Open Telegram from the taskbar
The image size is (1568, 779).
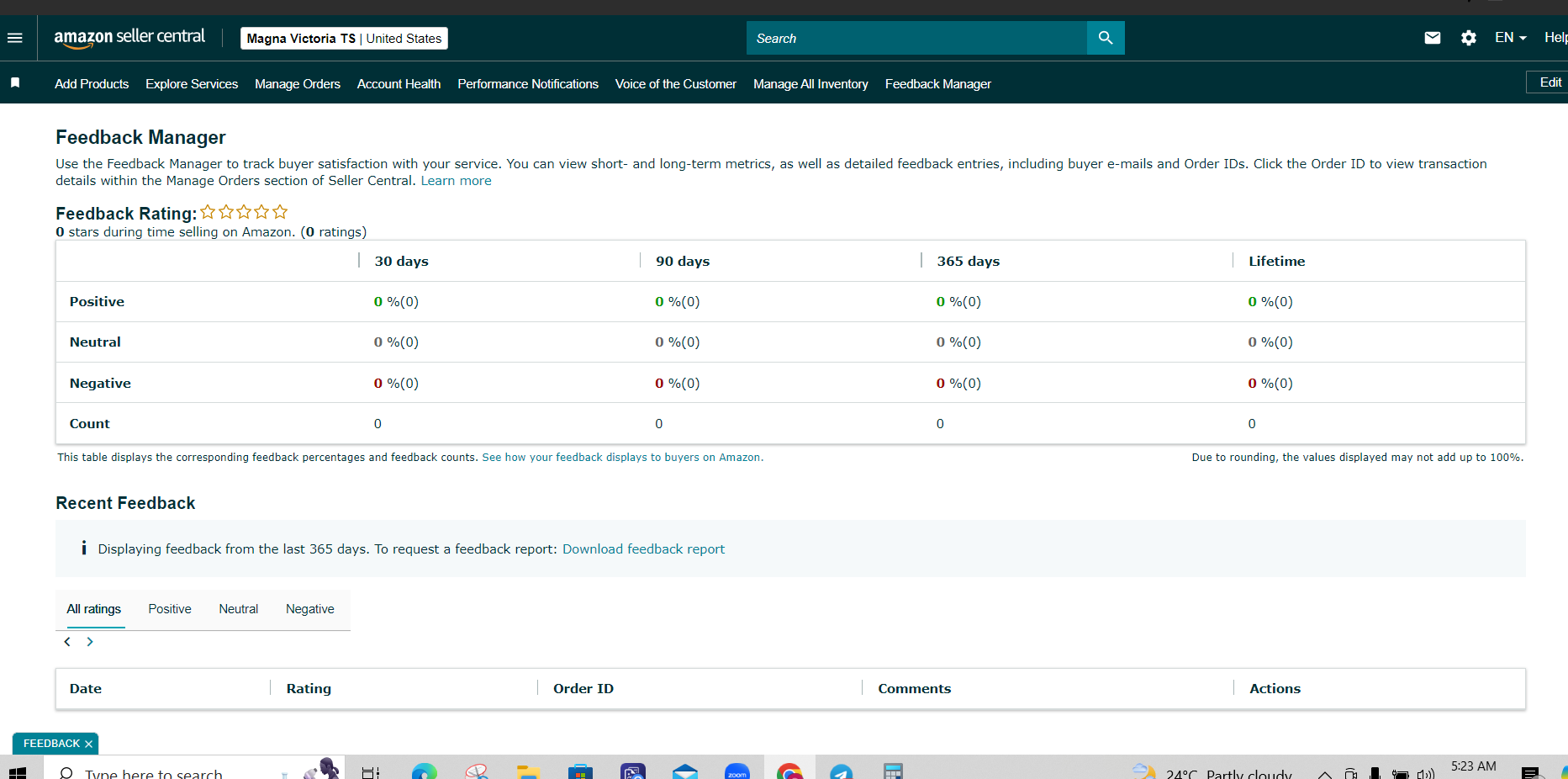pyautogui.click(x=842, y=771)
